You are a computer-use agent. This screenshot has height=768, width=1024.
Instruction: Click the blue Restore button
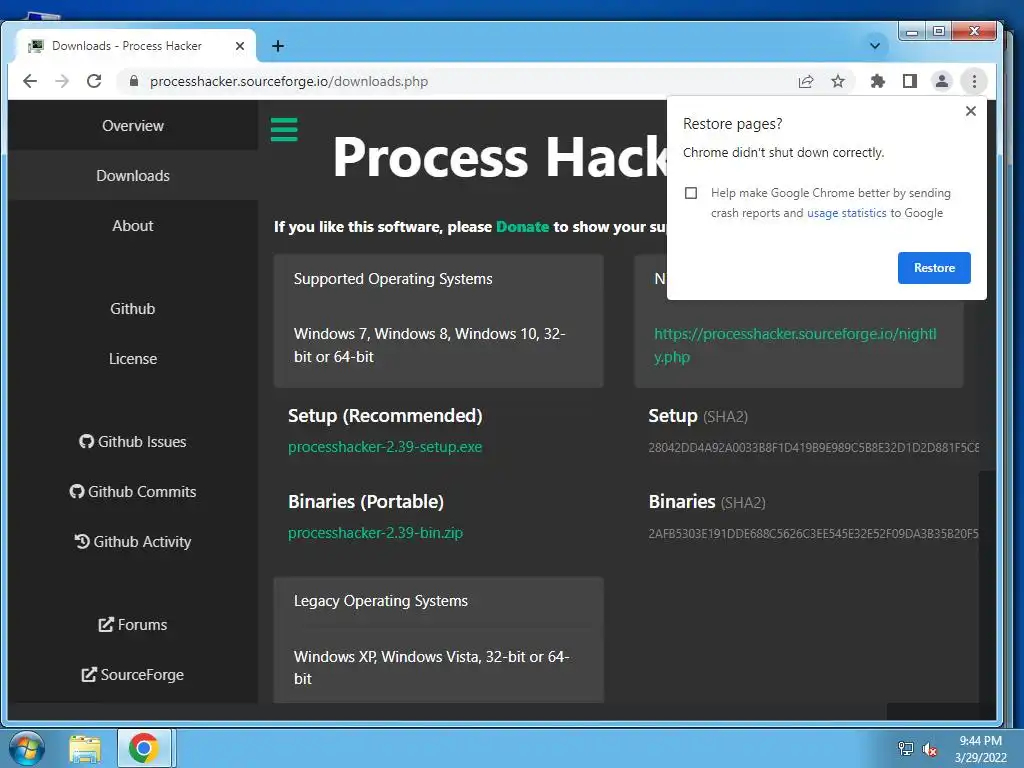(x=934, y=268)
